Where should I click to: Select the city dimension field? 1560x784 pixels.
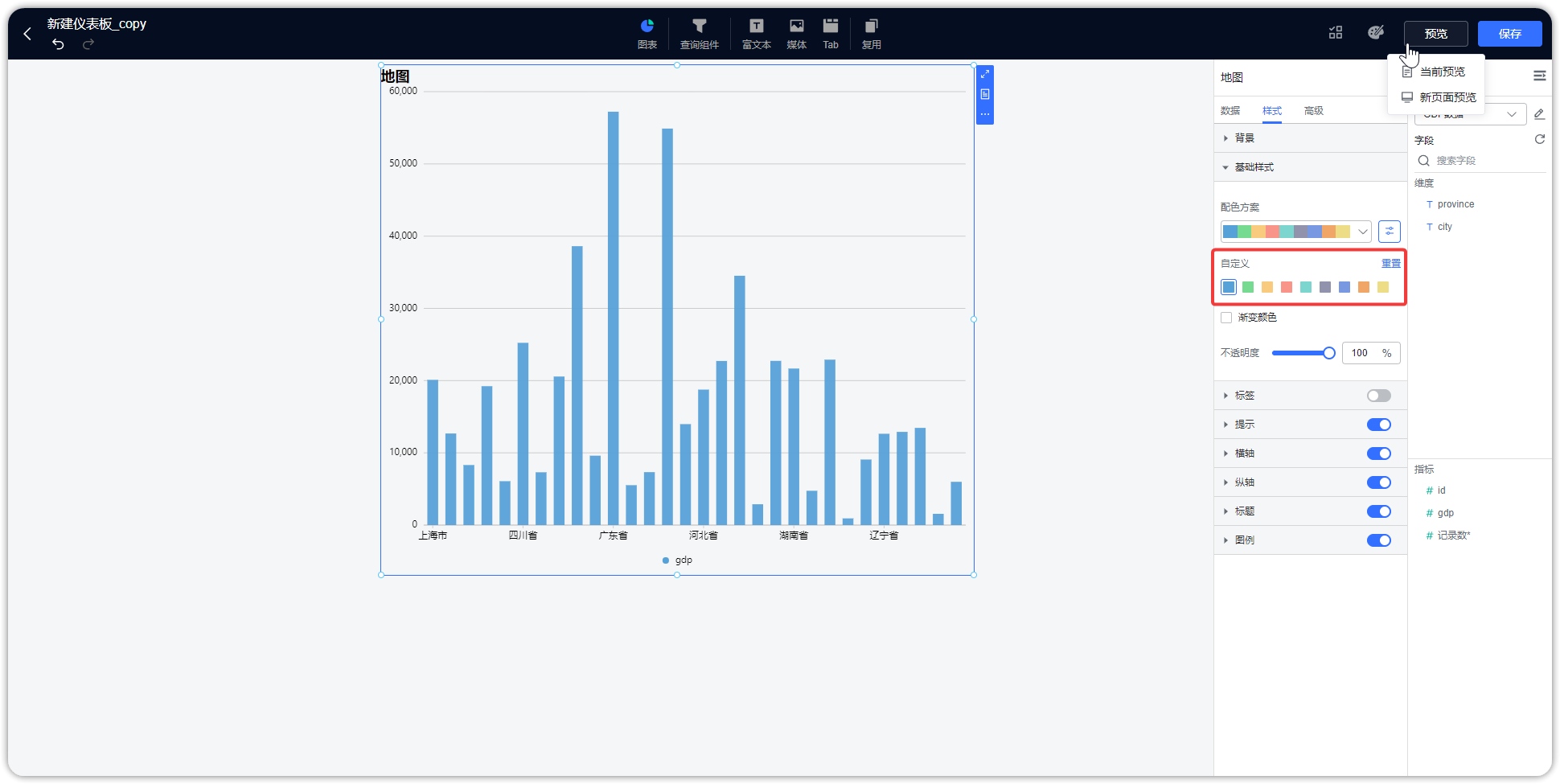pos(1444,227)
